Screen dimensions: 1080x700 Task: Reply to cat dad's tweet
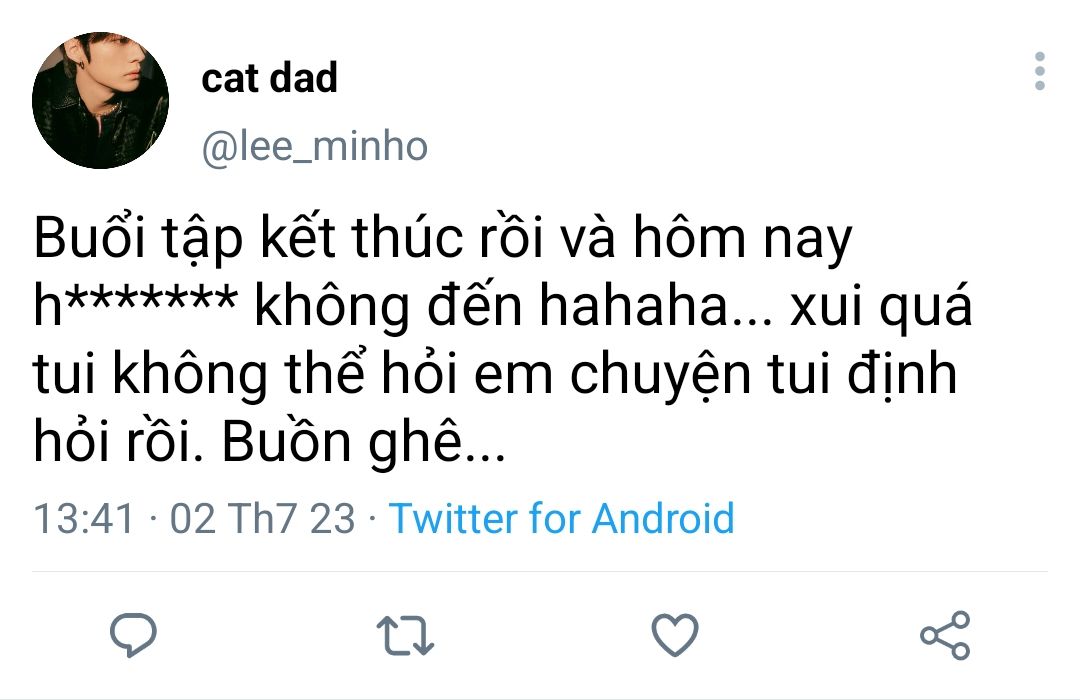[x=132, y=635]
